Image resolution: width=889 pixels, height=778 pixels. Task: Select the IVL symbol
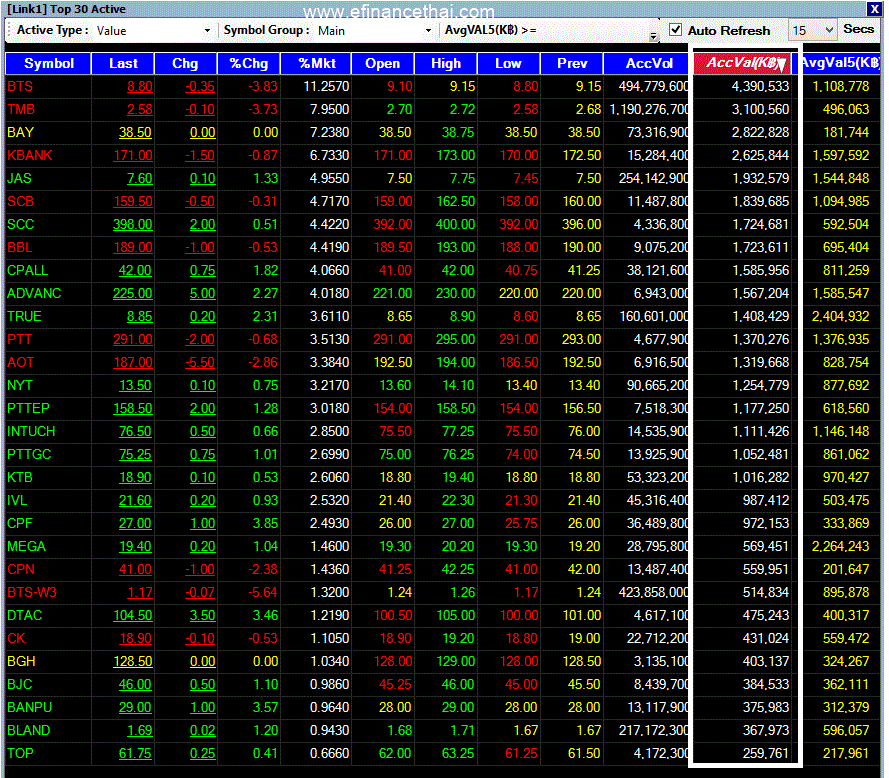[x=17, y=501]
